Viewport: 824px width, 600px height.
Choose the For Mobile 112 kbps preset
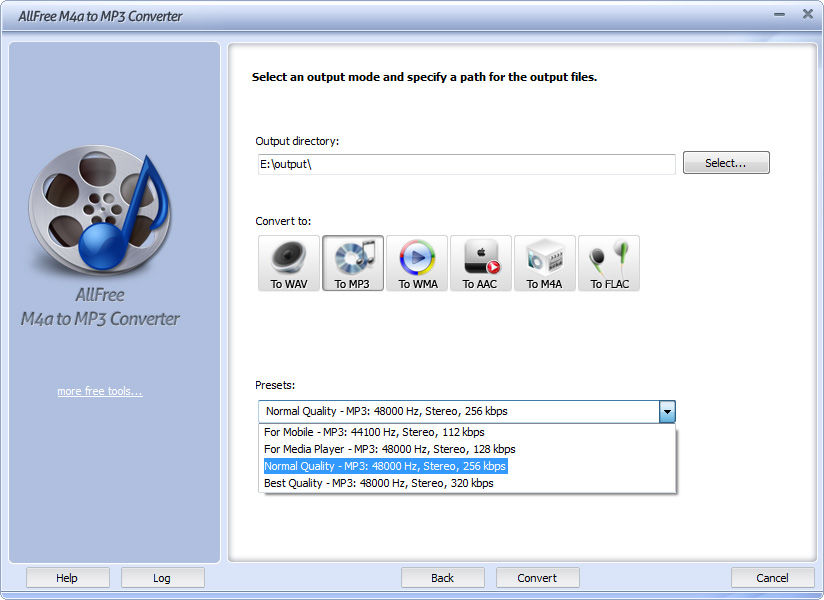[x=467, y=432]
